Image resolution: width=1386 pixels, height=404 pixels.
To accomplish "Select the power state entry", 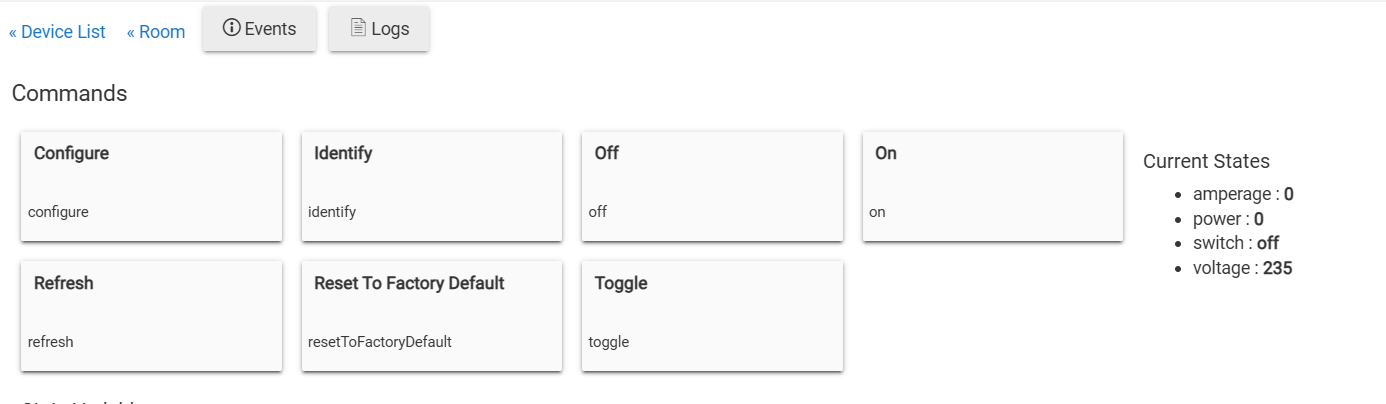I will point(1228,219).
